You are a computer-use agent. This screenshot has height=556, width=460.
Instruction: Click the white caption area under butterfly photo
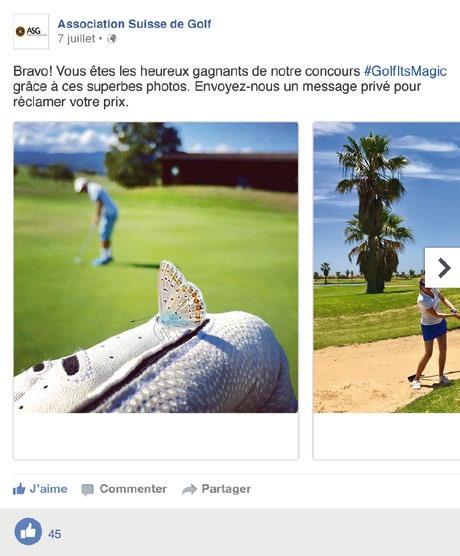tap(156, 436)
